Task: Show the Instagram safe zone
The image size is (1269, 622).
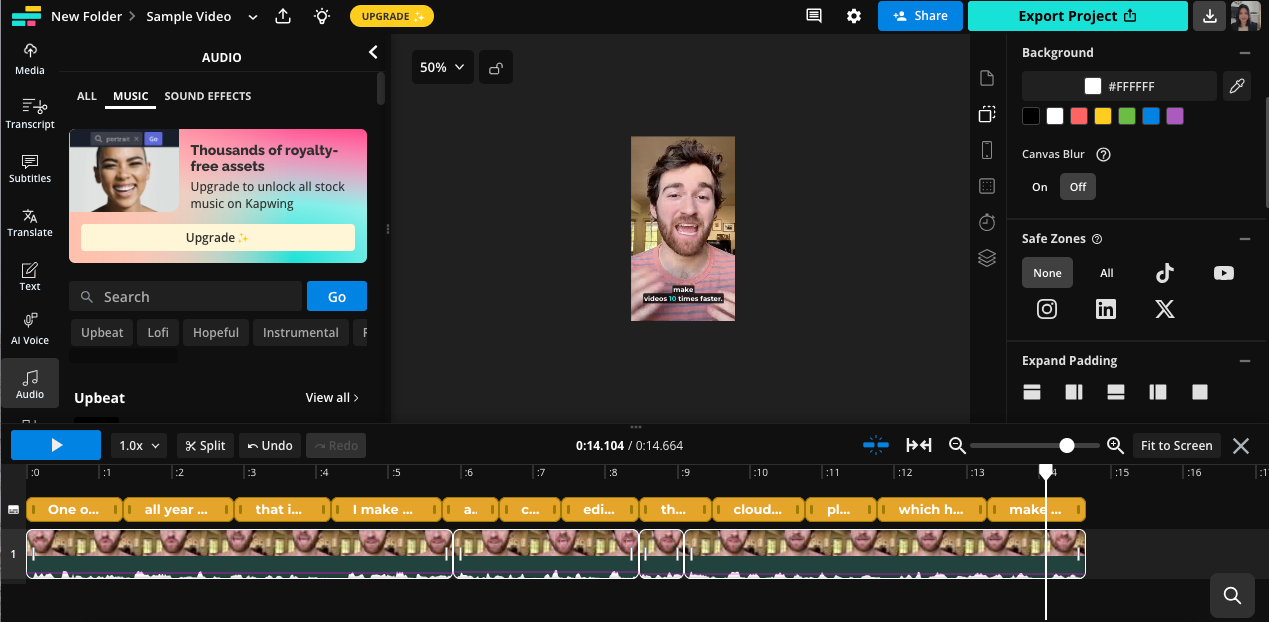Action: tap(1047, 309)
